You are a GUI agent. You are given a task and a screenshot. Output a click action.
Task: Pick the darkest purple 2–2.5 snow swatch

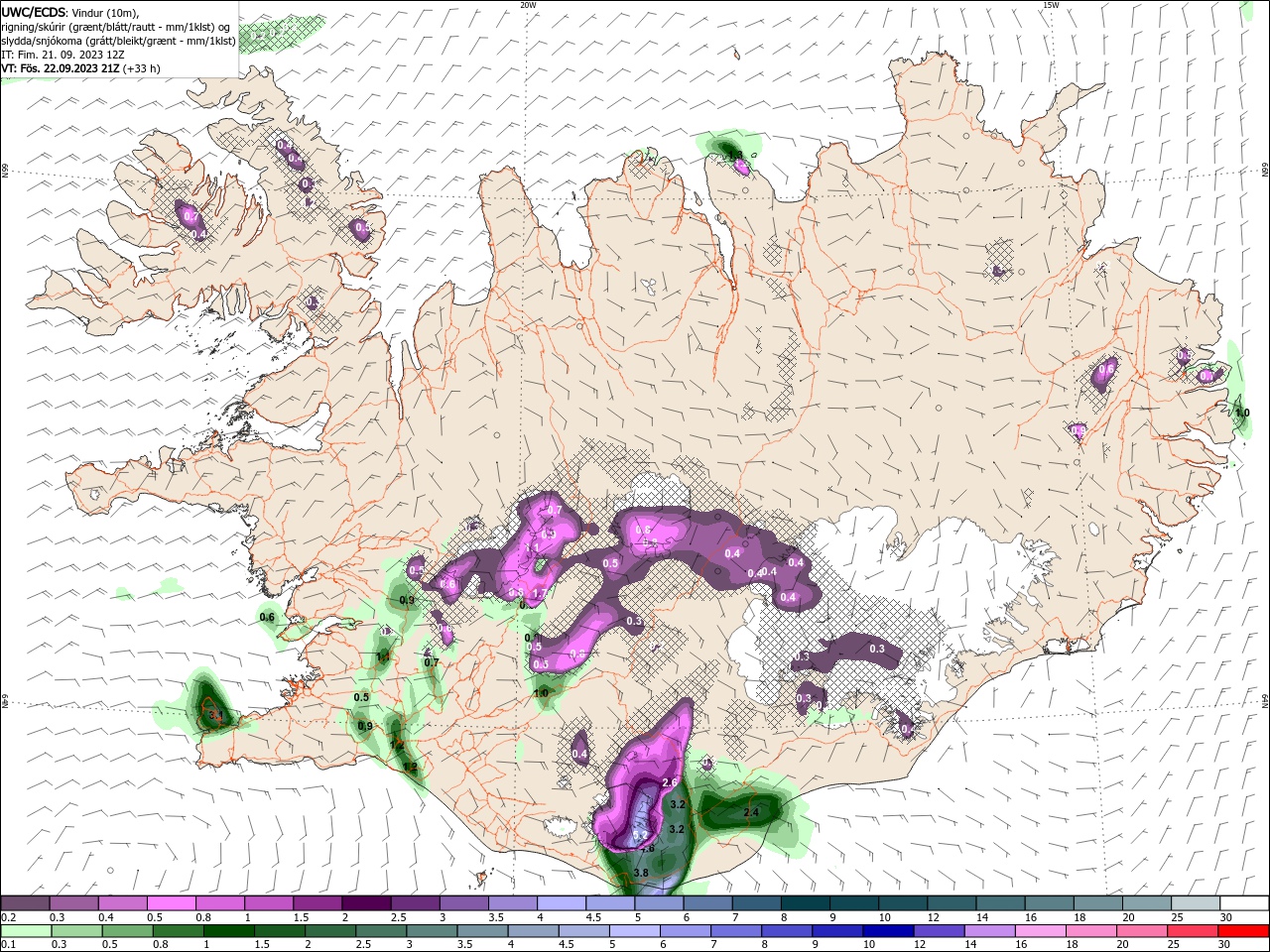(366, 903)
